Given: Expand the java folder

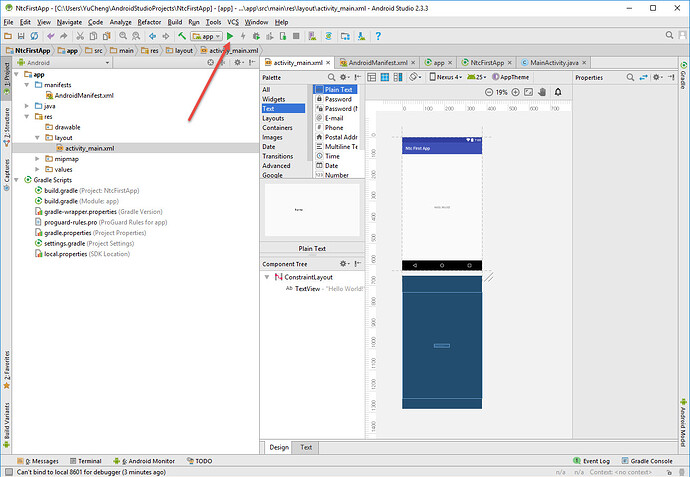Looking at the screenshot, I should click(27, 106).
